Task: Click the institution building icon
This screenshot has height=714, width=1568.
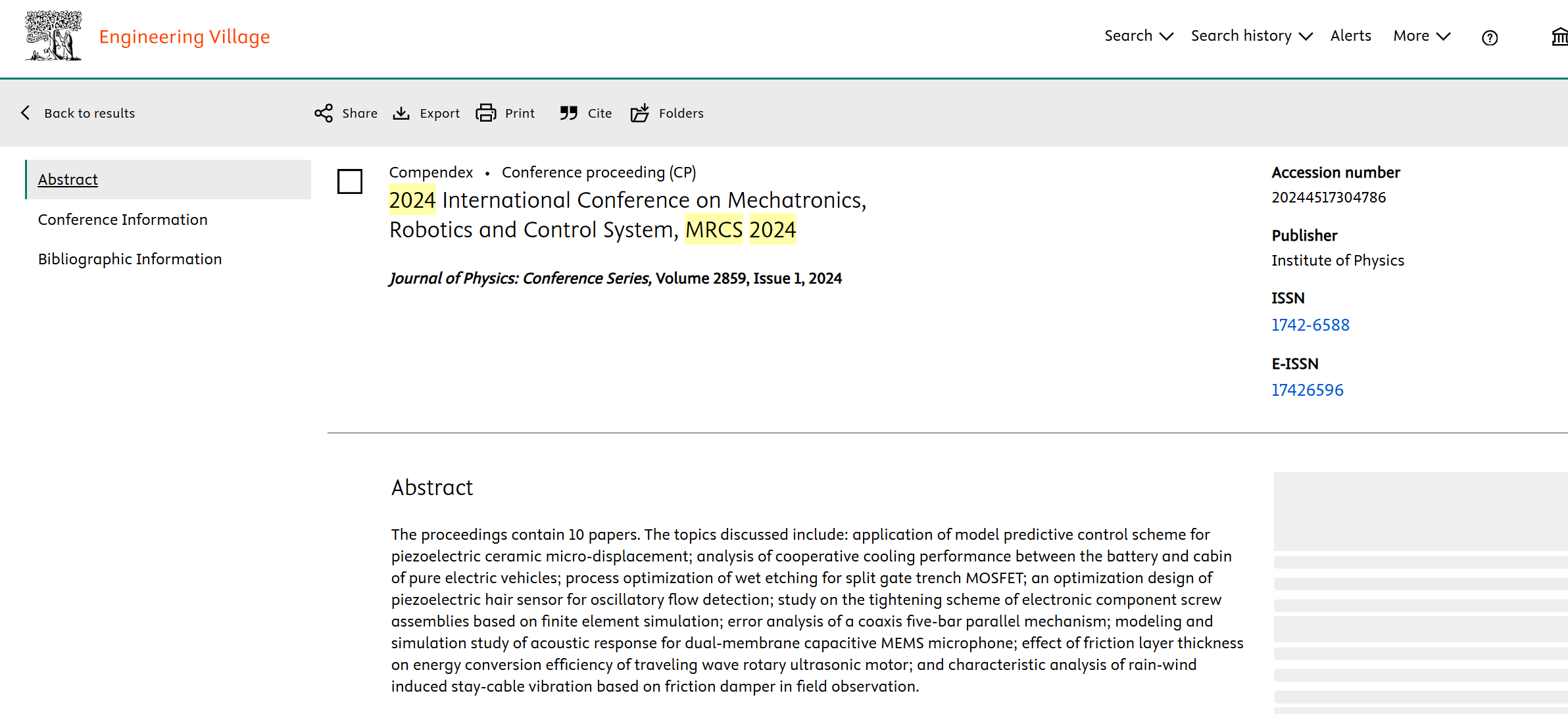Action: [x=1560, y=37]
